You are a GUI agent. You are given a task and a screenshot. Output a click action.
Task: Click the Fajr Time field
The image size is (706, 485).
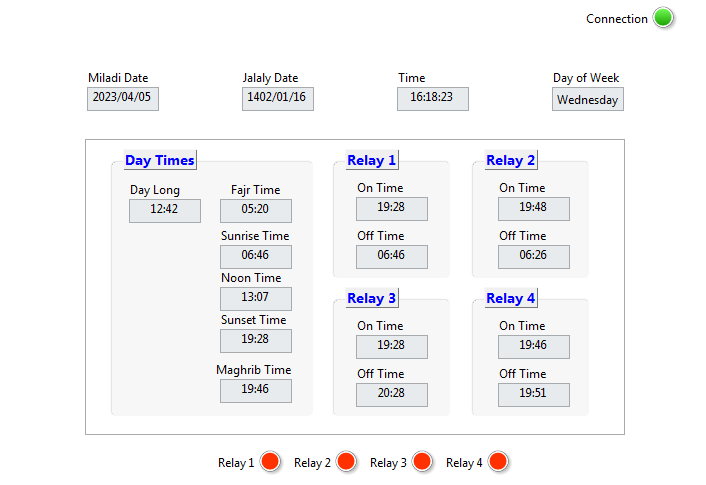256,211
